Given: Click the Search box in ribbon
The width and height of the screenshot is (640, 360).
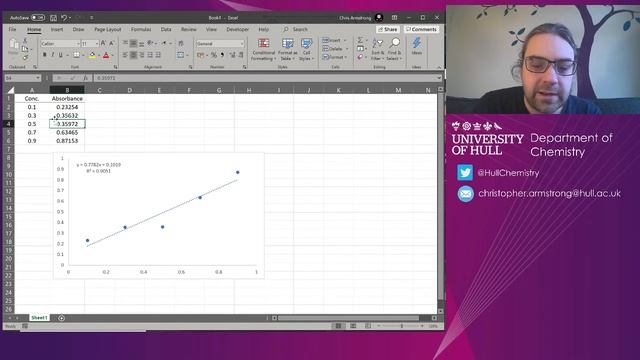Looking at the screenshot, I should tap(299, 29).
